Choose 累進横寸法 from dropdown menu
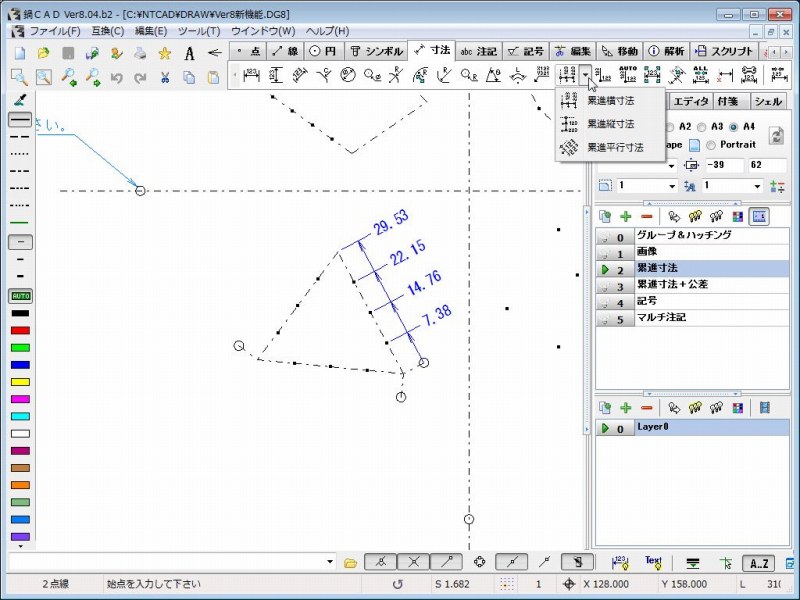The height and width of the screenshot is (600, 800). [x=610, y=101]
